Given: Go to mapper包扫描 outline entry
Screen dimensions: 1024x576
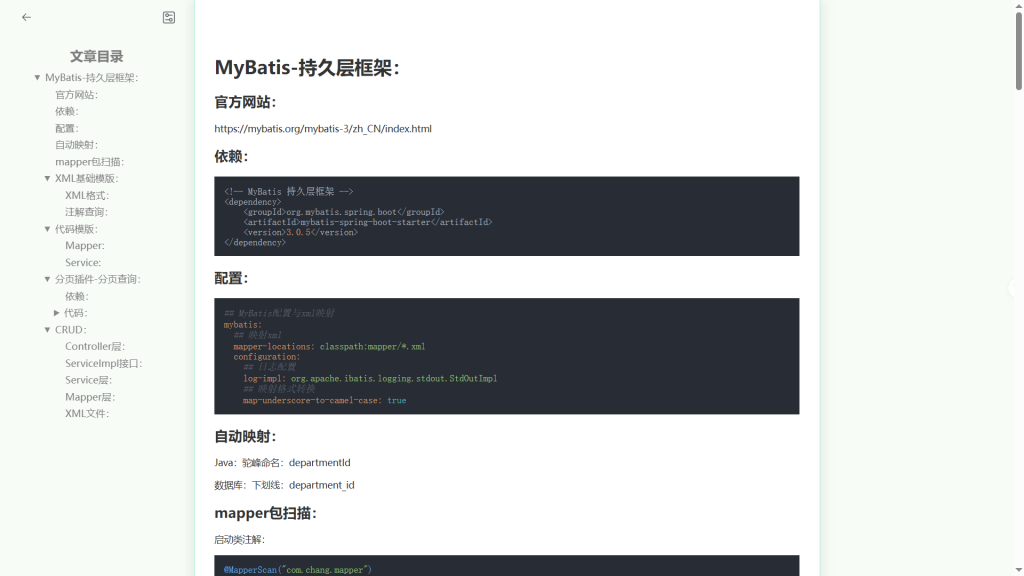Looking at the screenshot, I should coord(89,162).
